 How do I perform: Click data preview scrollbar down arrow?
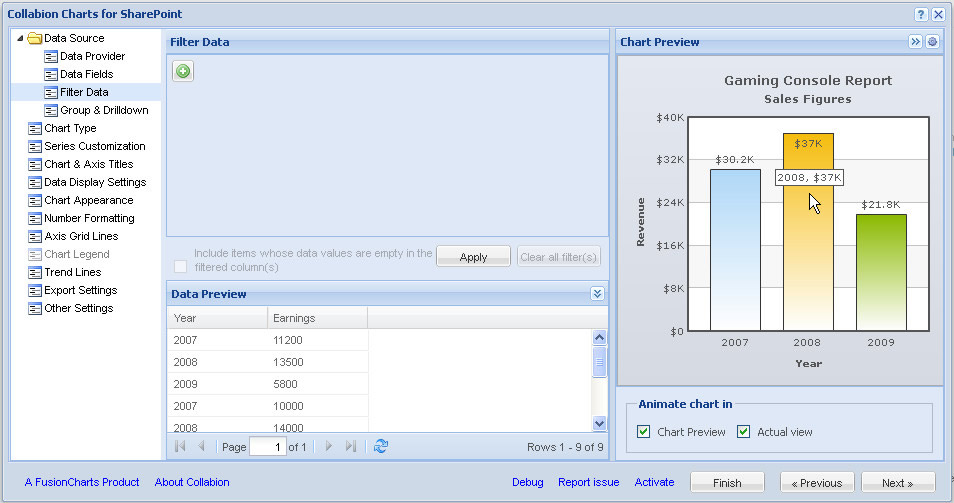(x=599, y=423)
